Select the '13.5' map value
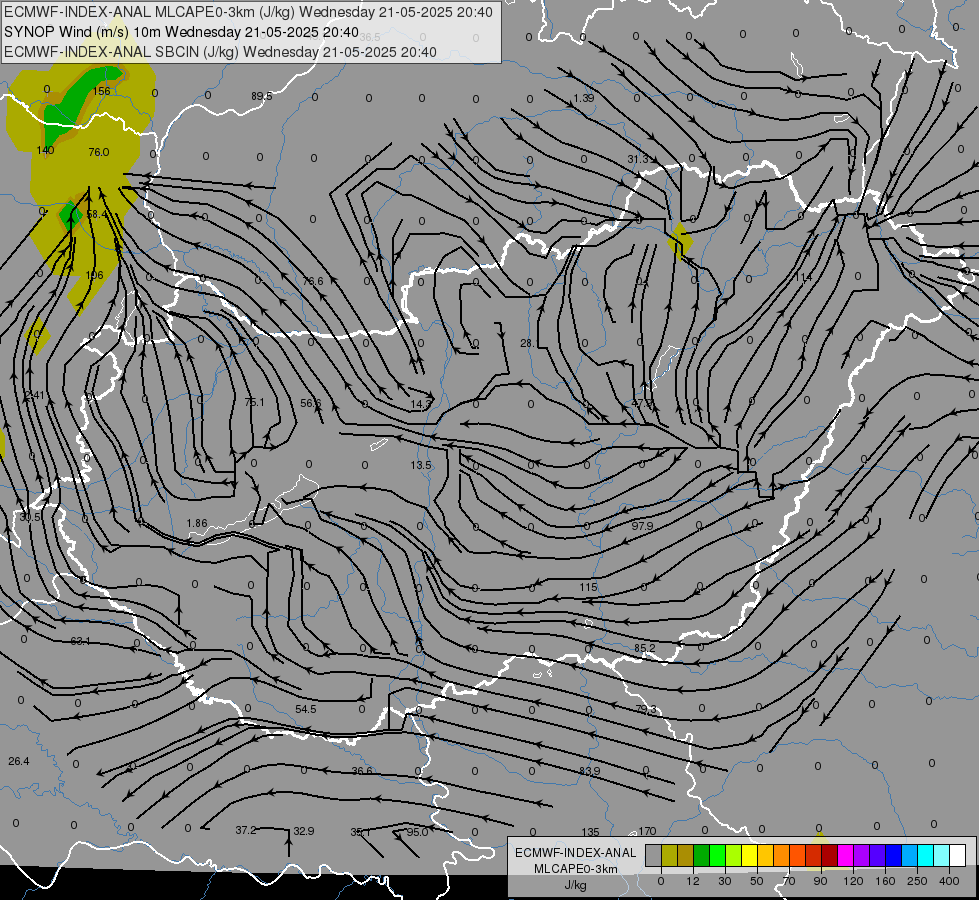979x900 pixels. point(421,465)
